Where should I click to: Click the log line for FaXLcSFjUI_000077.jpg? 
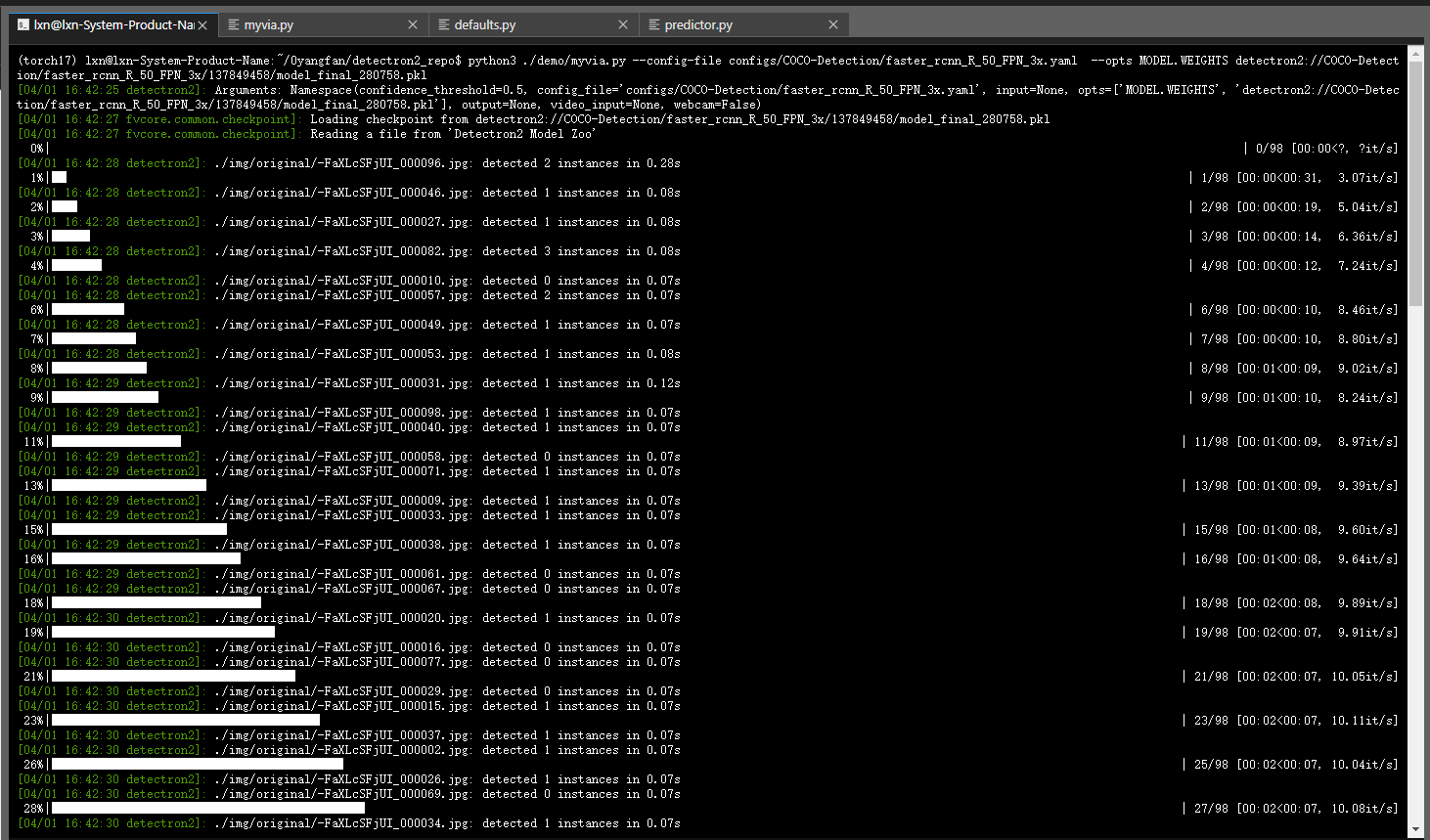[x=349, y=662]
